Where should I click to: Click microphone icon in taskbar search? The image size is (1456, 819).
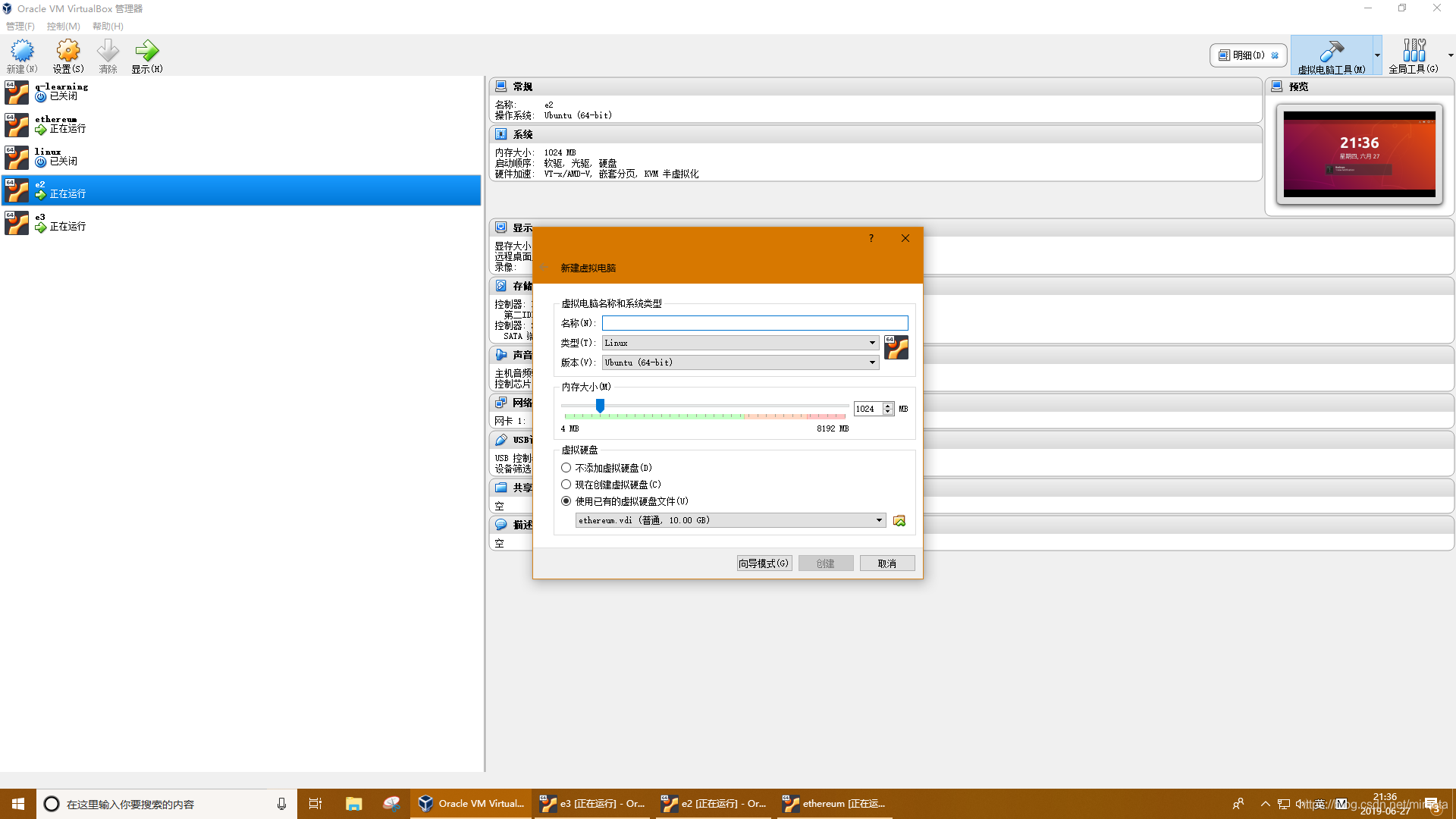[281, 804]
